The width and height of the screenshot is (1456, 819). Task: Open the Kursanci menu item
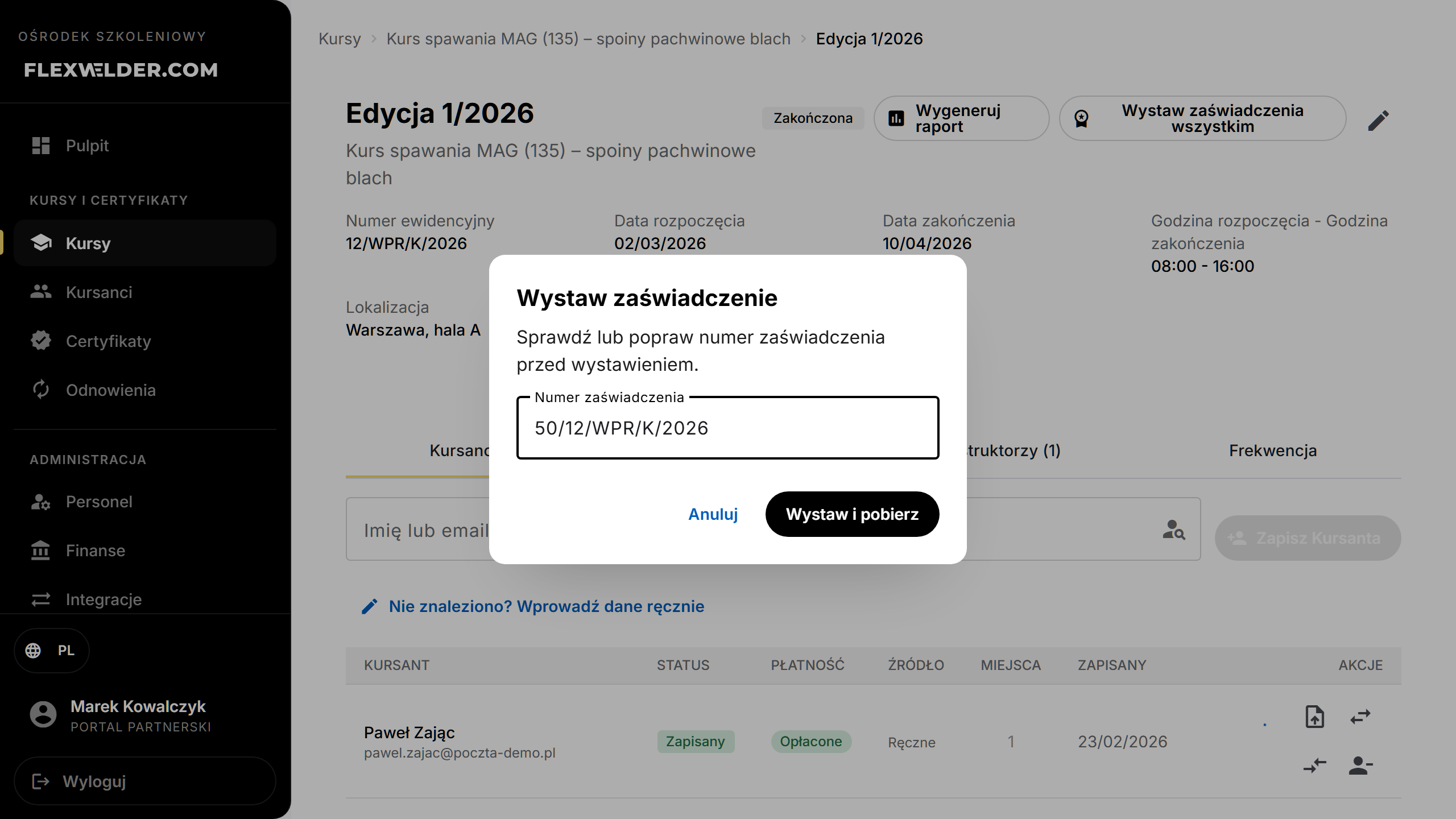145,292
